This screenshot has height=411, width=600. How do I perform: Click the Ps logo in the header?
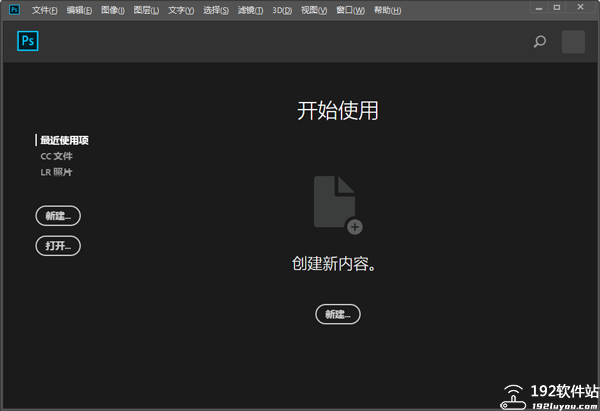point(28,41)
